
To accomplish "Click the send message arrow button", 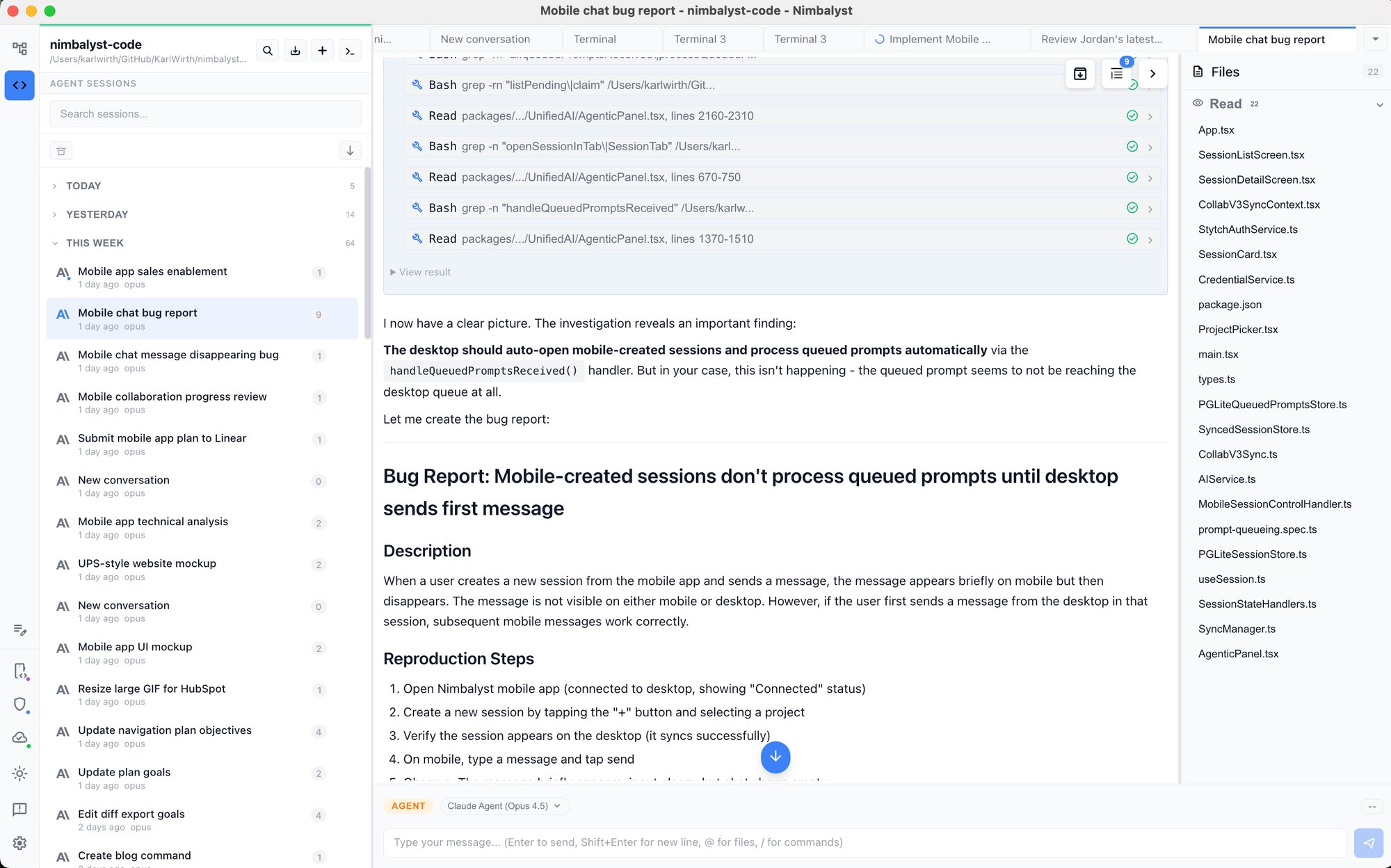I will 1368,842.
